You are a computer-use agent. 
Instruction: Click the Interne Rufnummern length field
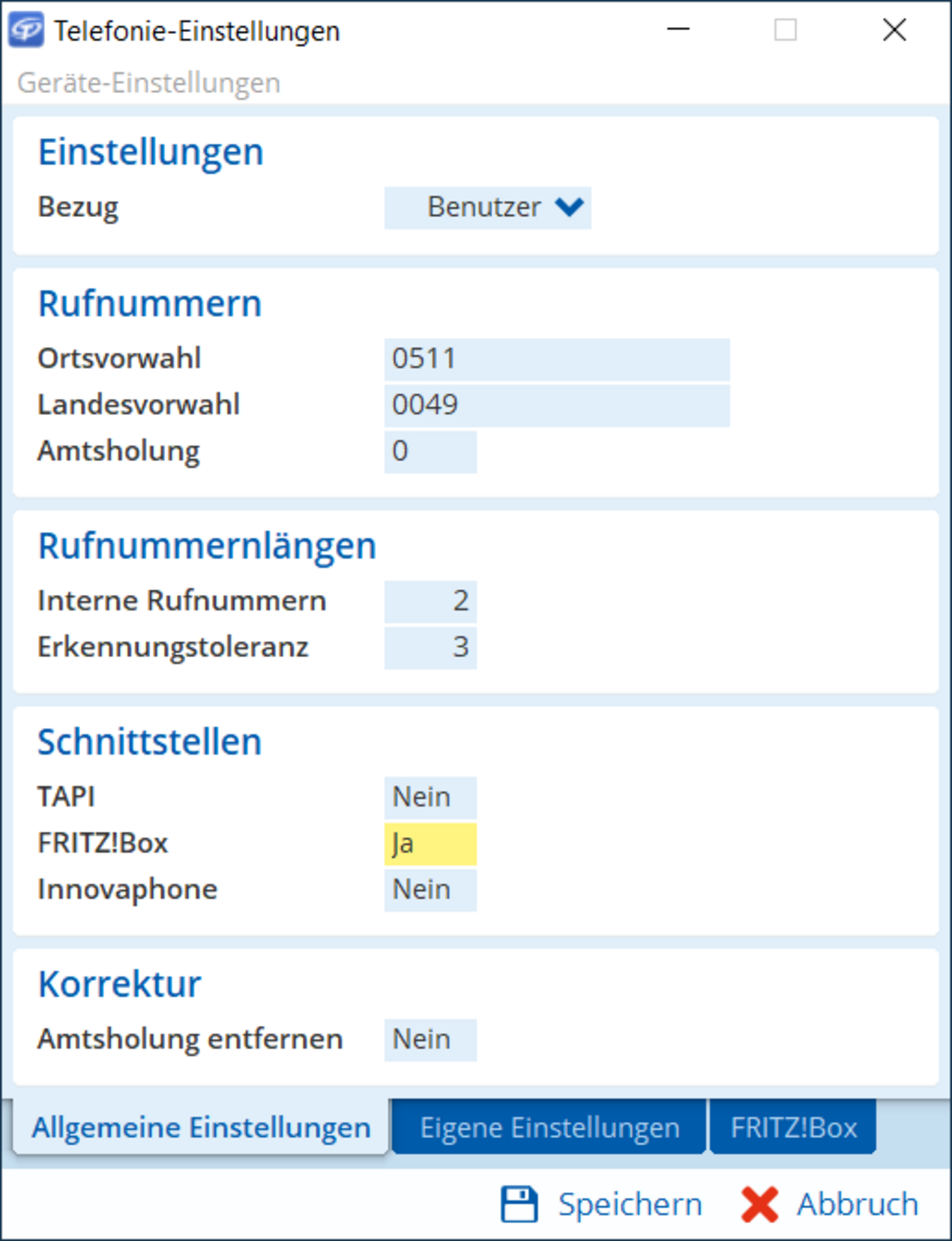pyautogui.click(x=430, y=601)
